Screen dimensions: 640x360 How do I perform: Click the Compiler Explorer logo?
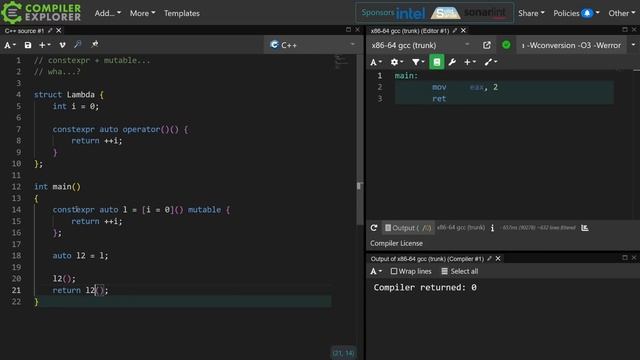[x=41, y=12]
